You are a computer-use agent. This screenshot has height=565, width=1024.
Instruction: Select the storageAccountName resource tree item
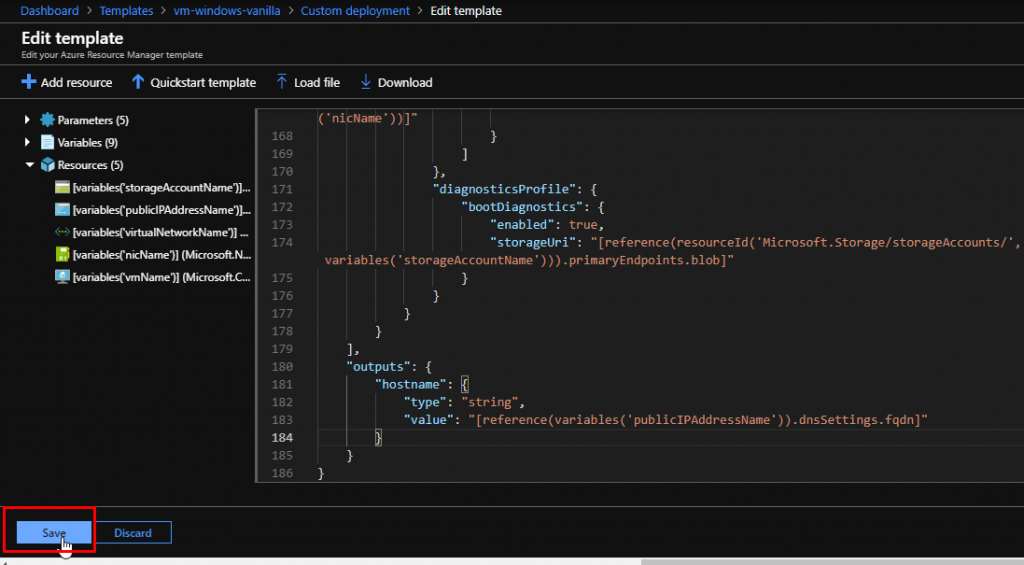point(161,187)
